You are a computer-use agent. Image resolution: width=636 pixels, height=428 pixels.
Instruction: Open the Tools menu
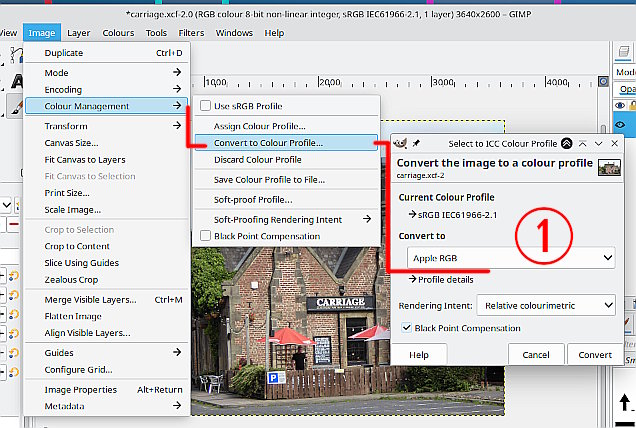[x=156, y=33]
